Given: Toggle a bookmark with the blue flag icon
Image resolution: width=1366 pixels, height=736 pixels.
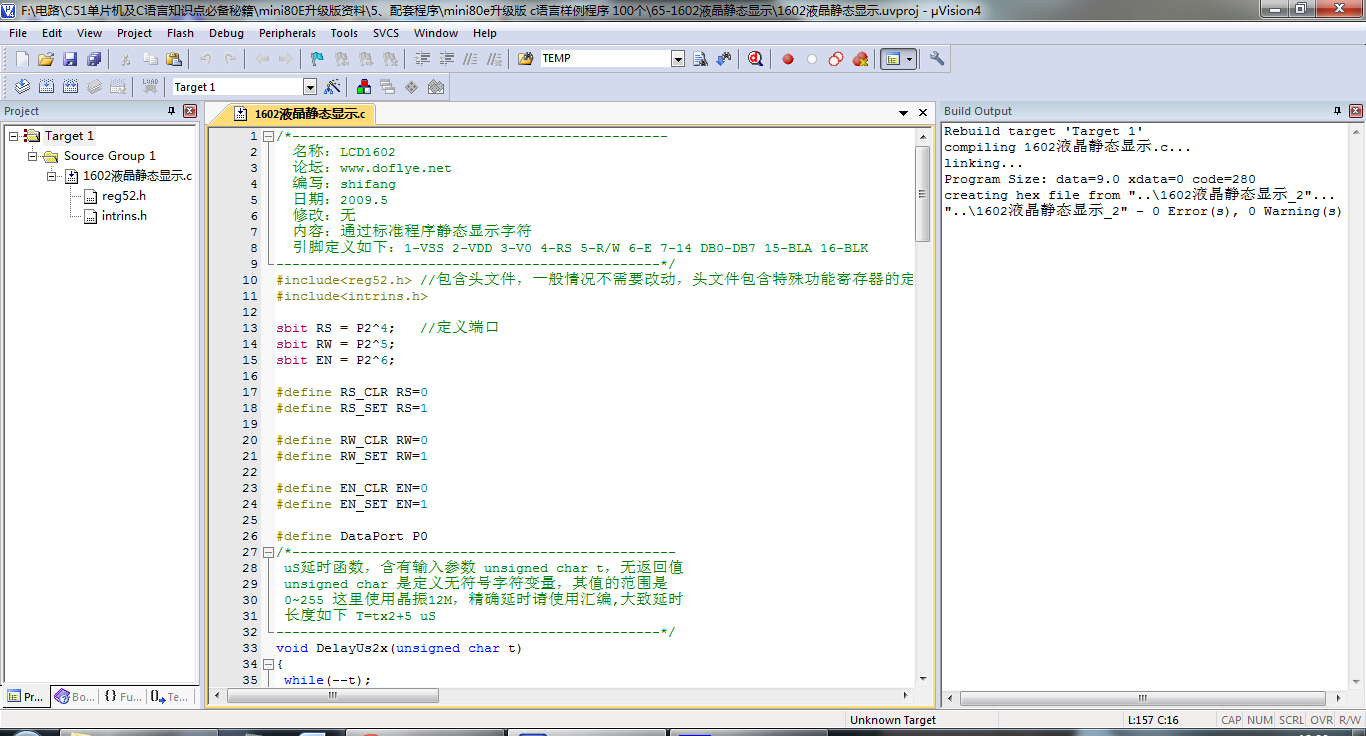Looking at the screenshot, I should pyautogui.click(x=317, y=59).
